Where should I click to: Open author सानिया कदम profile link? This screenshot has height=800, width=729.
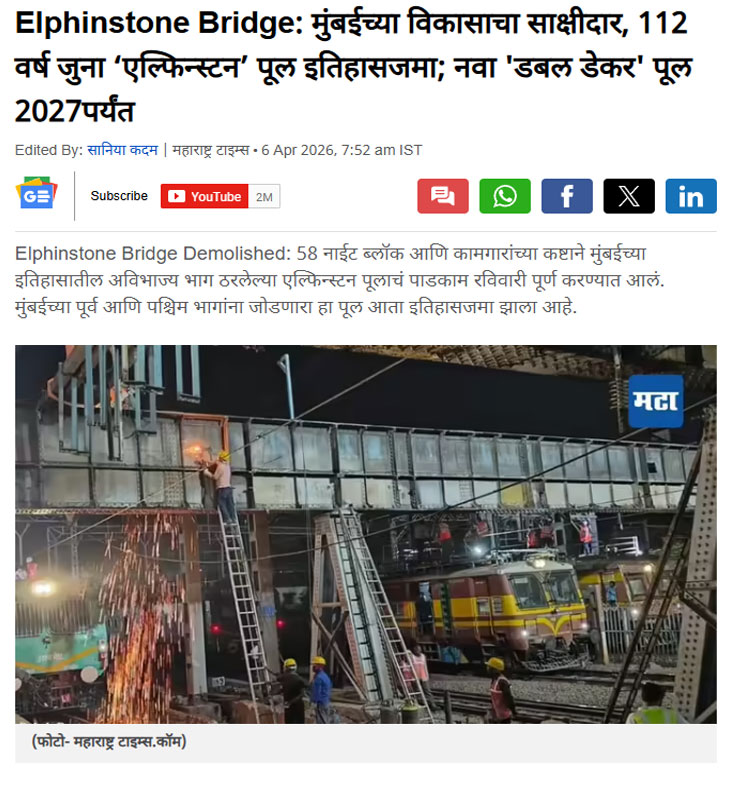pyautogui.click(x=122, y=150)
